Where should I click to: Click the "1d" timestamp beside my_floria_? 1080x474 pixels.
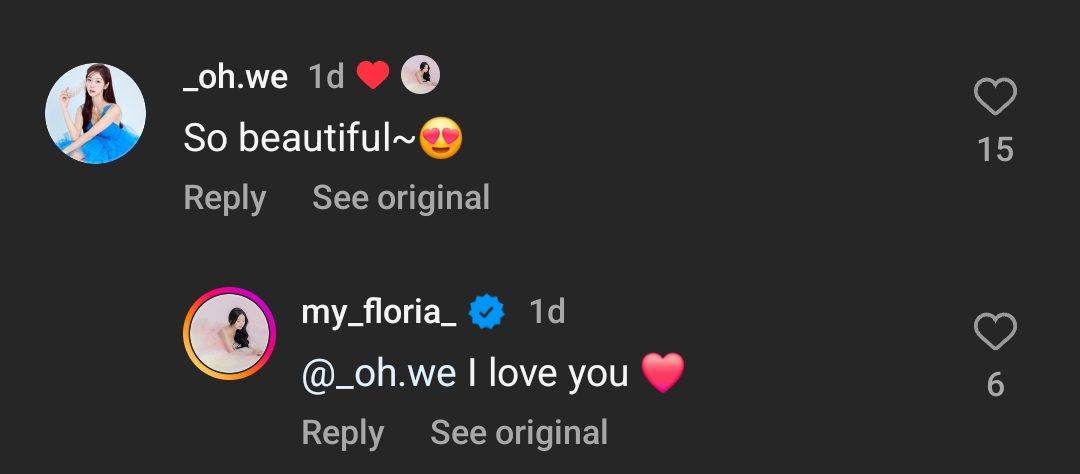click(547, 312)
